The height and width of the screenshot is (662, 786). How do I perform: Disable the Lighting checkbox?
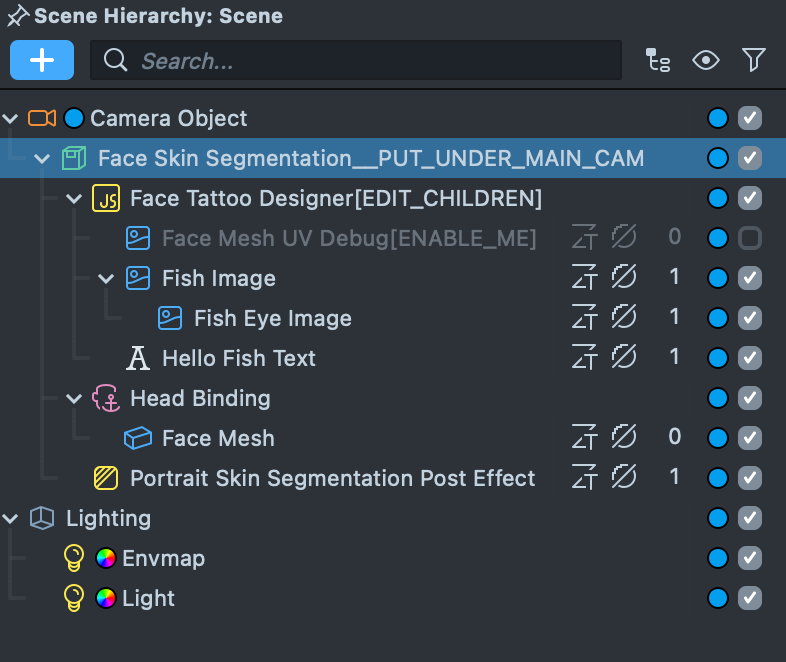pos(750,518)
